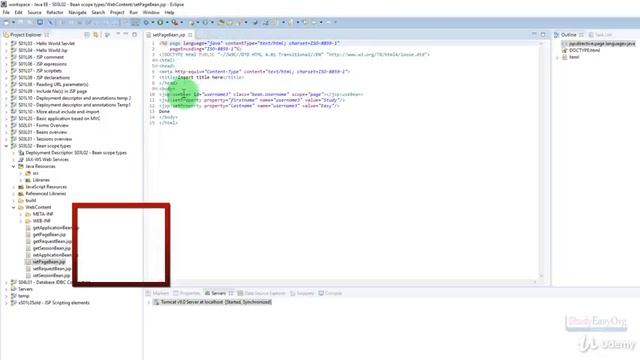The height and width of the screenshot is (360, 640).
Task: Collapse all in Project Explorer
Action: 87,35
